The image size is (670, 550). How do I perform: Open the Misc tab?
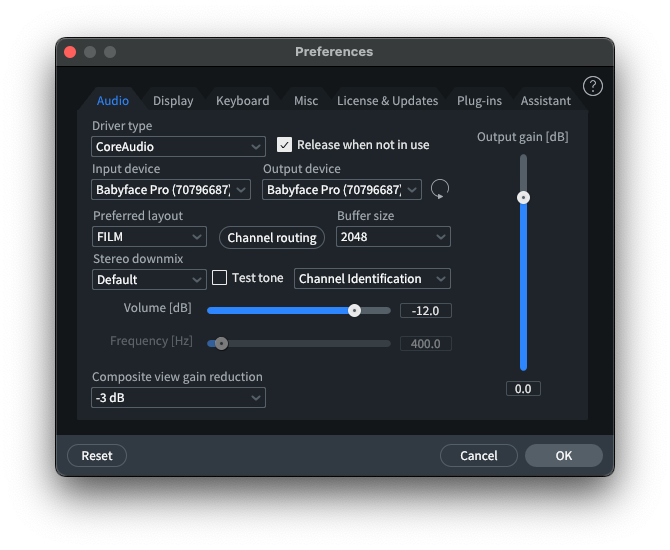[306, 101]
